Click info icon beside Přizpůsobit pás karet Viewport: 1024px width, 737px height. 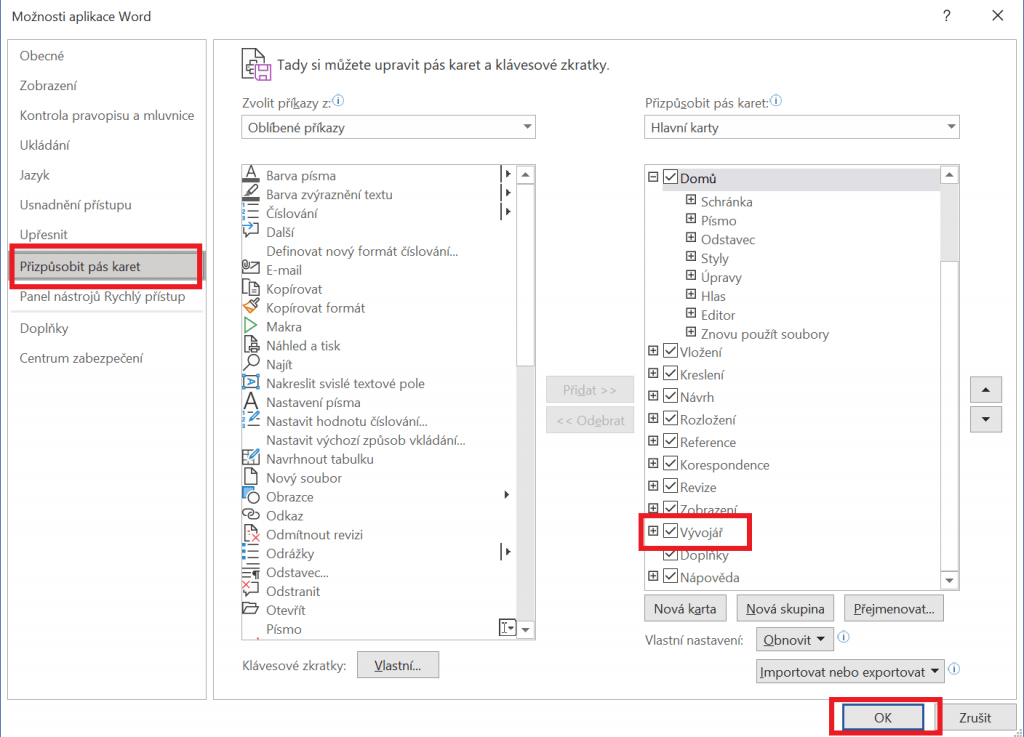(776, 102)
